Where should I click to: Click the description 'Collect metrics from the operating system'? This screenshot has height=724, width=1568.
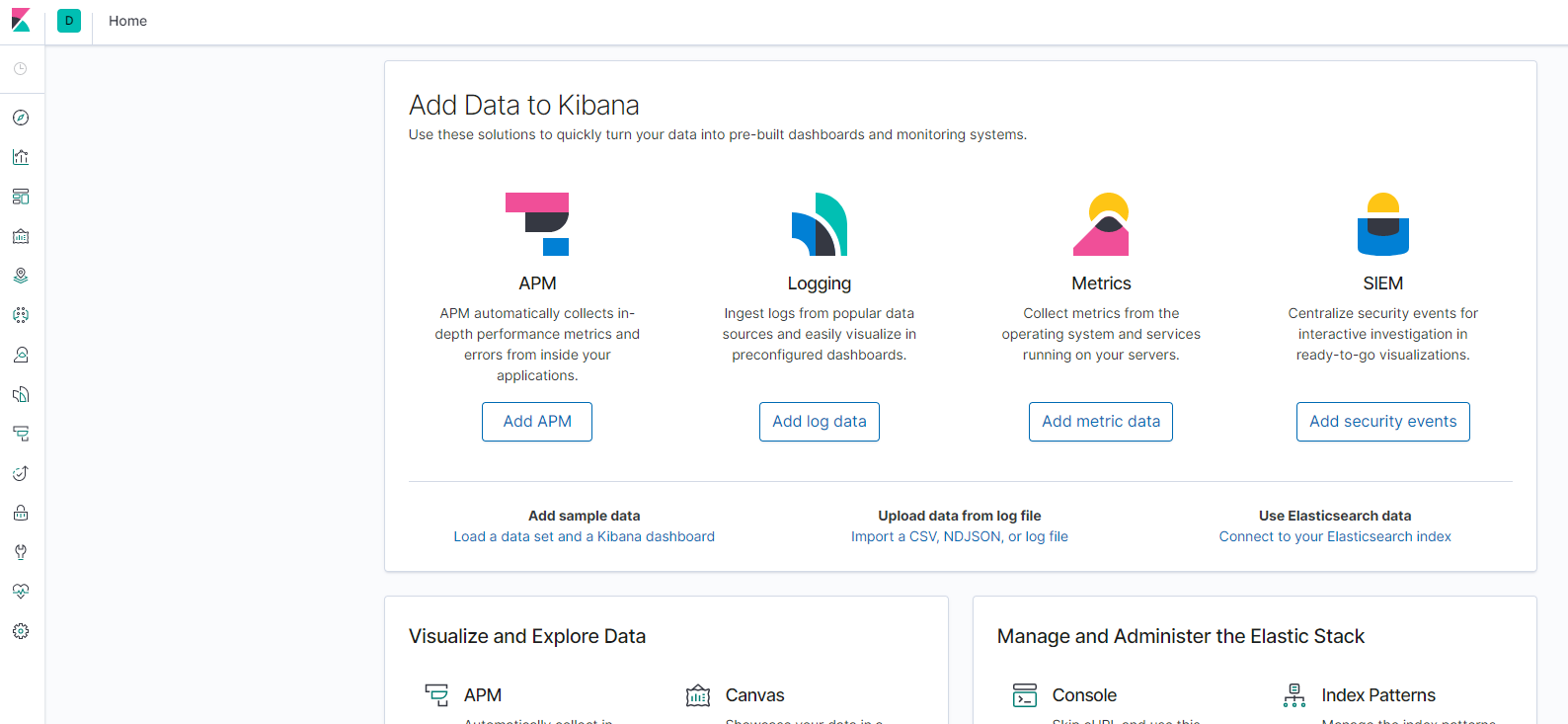tap(1101, 334)
